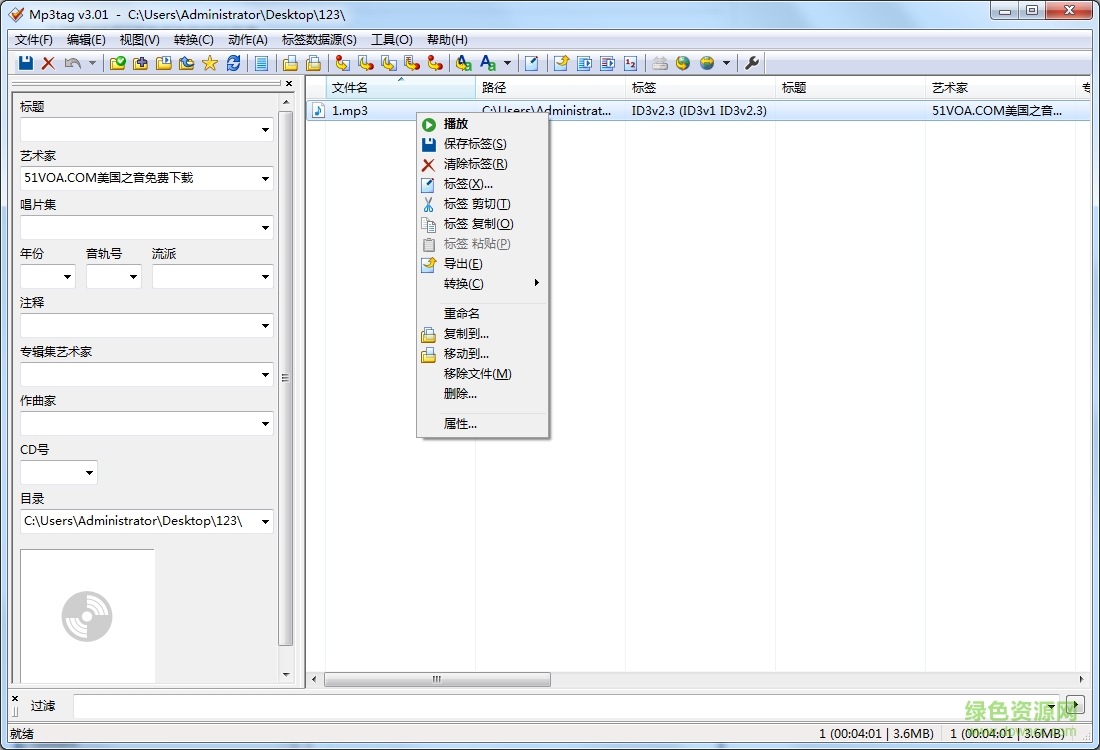Open the 艺术家 dropdown in the tag panel
Image resolution: width=1100 pixels, height=750 pixels.
pyautogui.click(x=265, y=178)
